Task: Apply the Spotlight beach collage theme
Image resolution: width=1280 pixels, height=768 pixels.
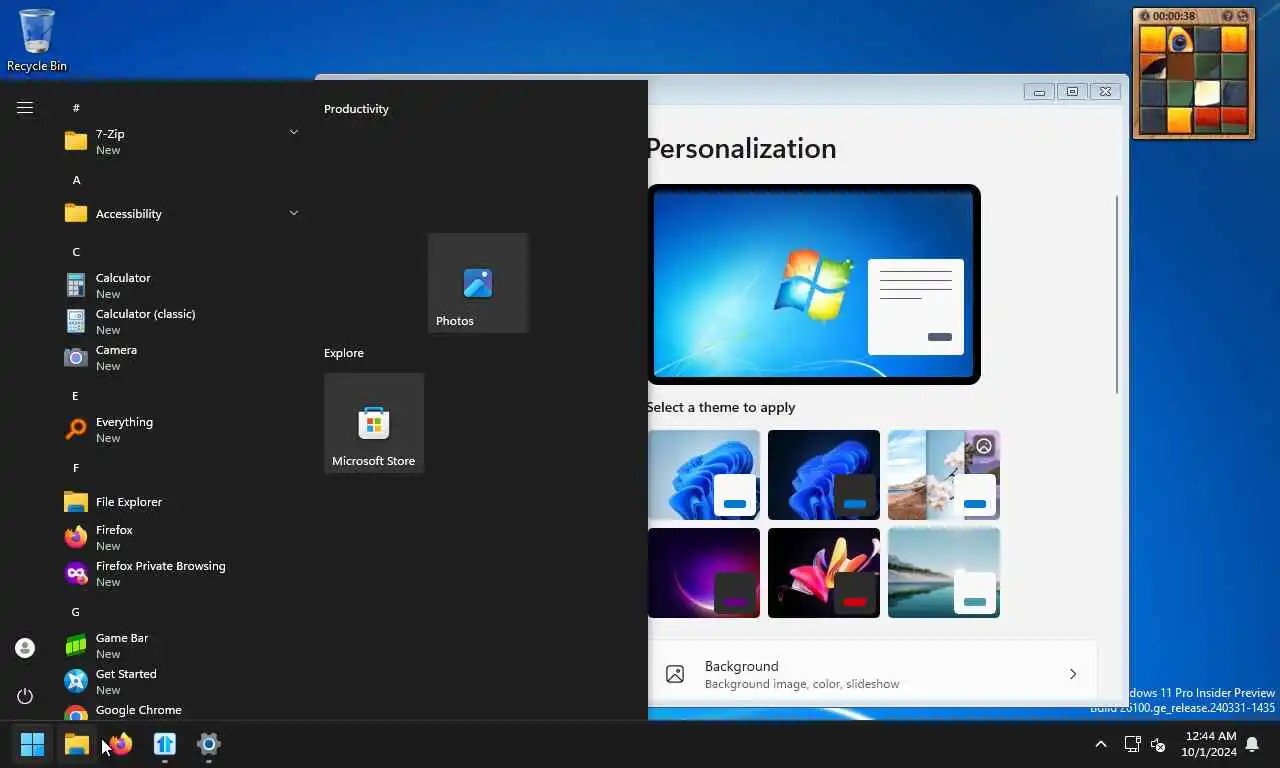Action: 944,475
